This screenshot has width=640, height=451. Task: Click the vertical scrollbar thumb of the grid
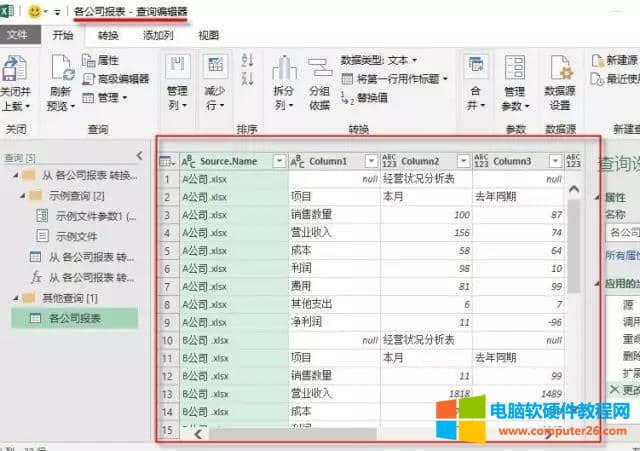[574, 245]
